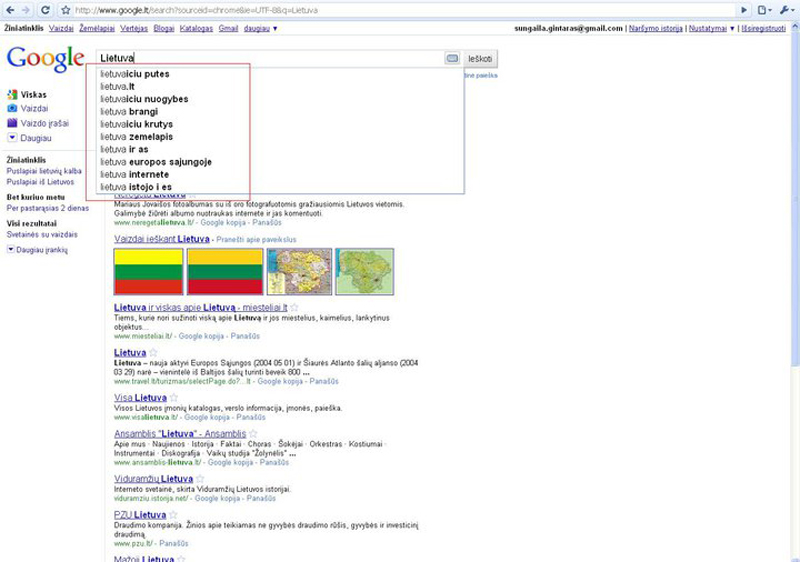Open Vaizdai ieškant Lietuva link

pos(162,239)
